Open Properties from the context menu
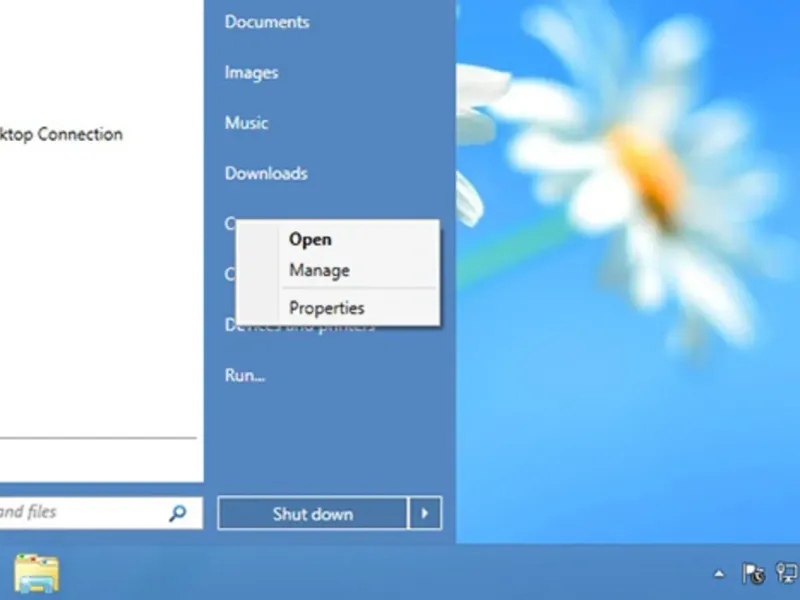Viewport: 800px width, 600px height. pyautogui.click(x=337, y=308)
